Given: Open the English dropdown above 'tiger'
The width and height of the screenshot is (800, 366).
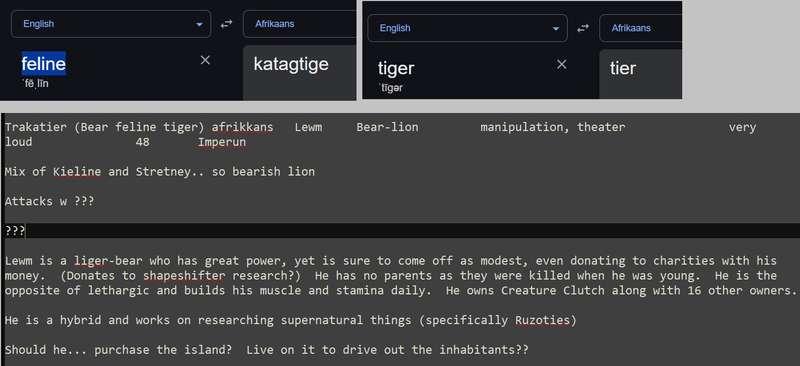Looking at the screenshot, I should [x=467, y=28].
